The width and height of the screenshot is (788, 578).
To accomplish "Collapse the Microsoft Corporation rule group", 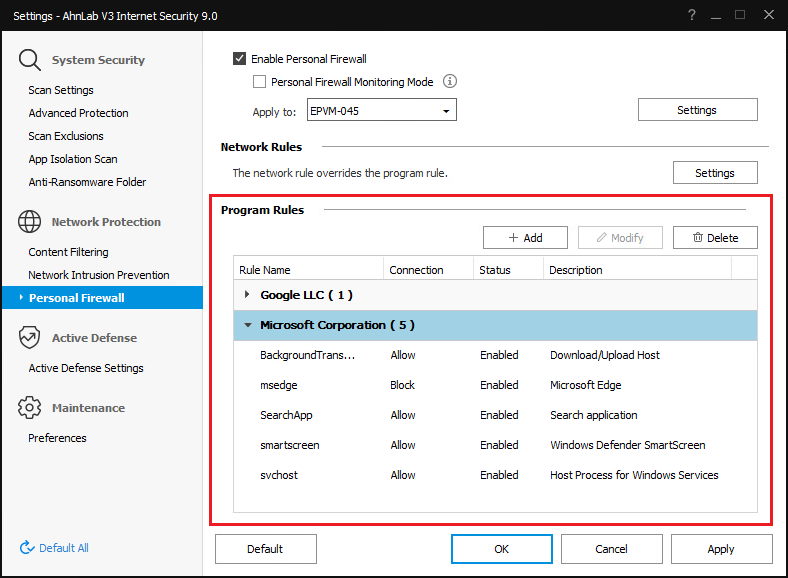I will pyautogui.click(x=248, y=325).
